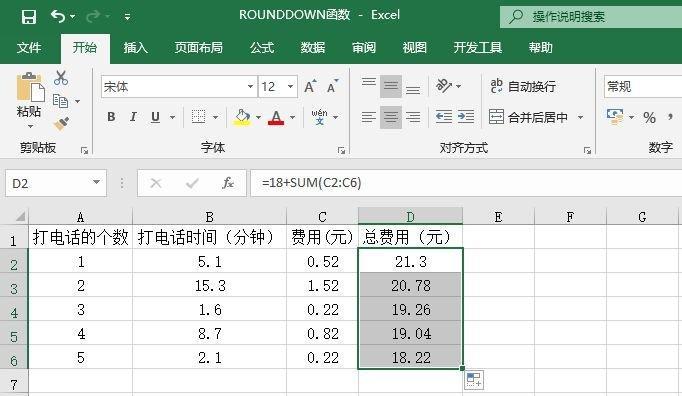Apply percent style

click(x=649, y=117)
